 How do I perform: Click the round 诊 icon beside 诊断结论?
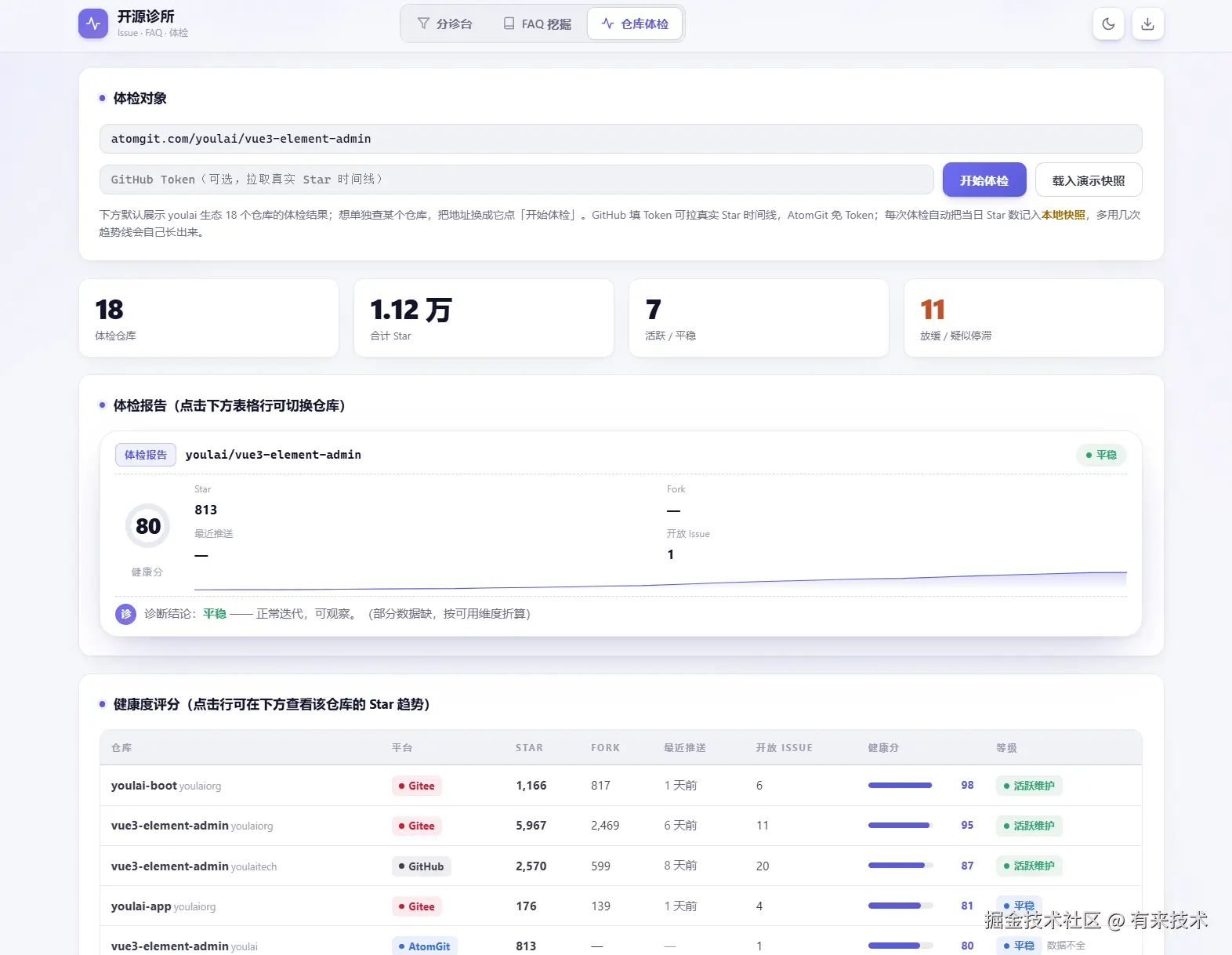click(x=125, y=614)
